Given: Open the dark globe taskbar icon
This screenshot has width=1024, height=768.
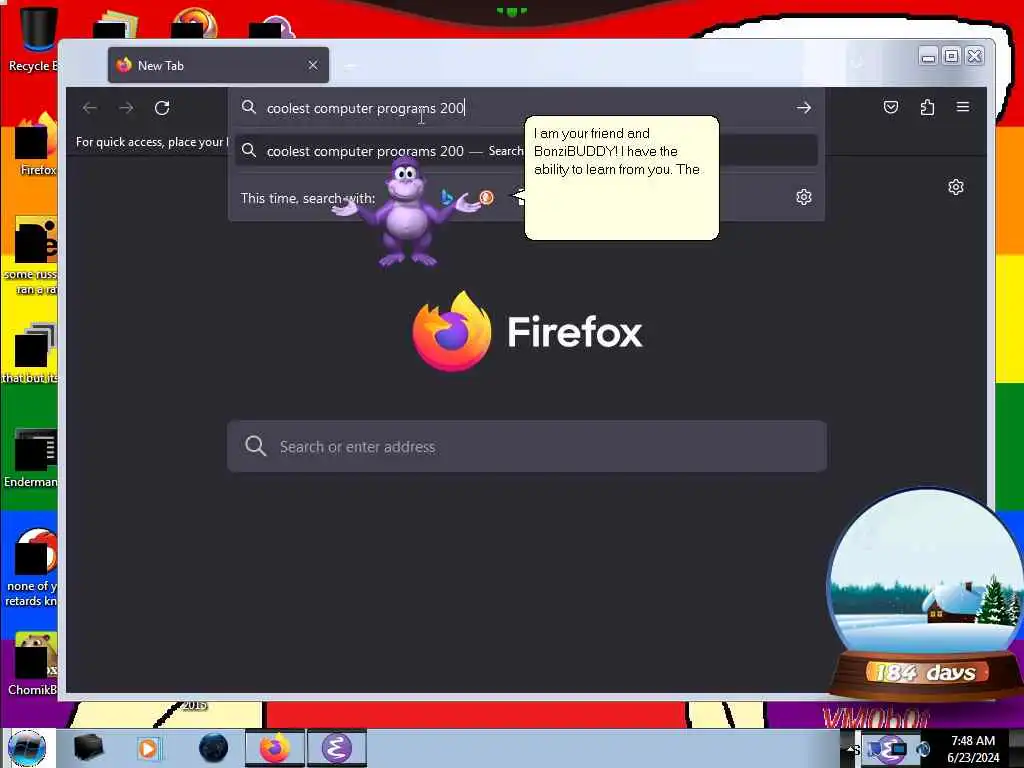Looking at the screenshot, I should coord(214,748).
